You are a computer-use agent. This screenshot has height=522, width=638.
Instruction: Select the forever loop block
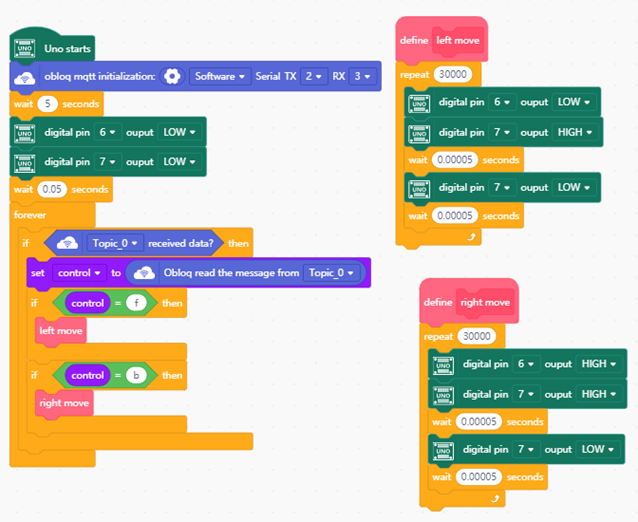(32, 215)
